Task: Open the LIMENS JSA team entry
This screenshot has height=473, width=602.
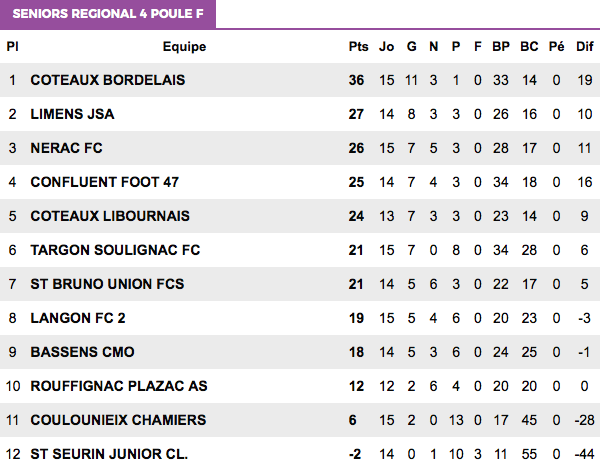Action: pyautogui.click(x=72, y=114)
